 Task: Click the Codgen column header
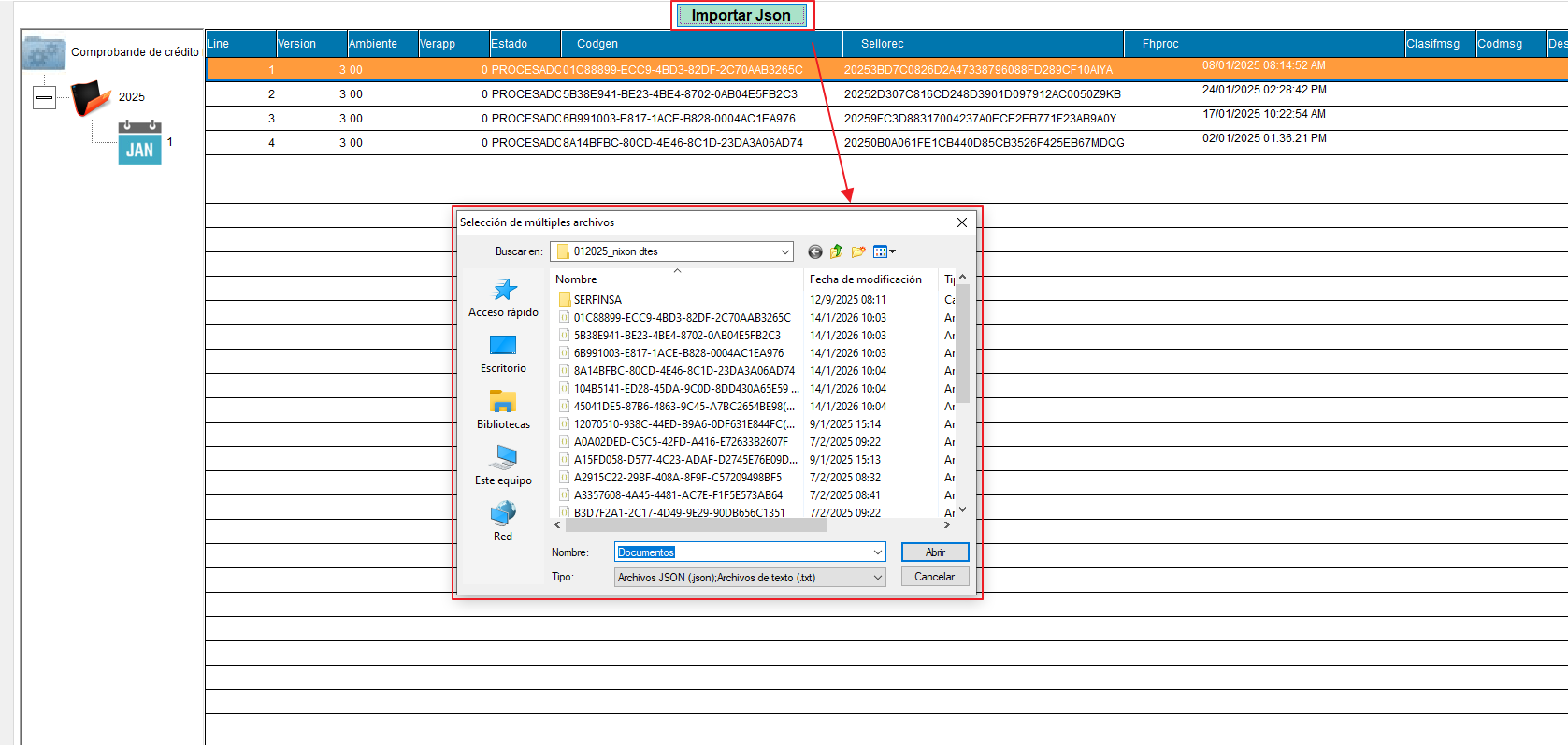click(701, 44)
